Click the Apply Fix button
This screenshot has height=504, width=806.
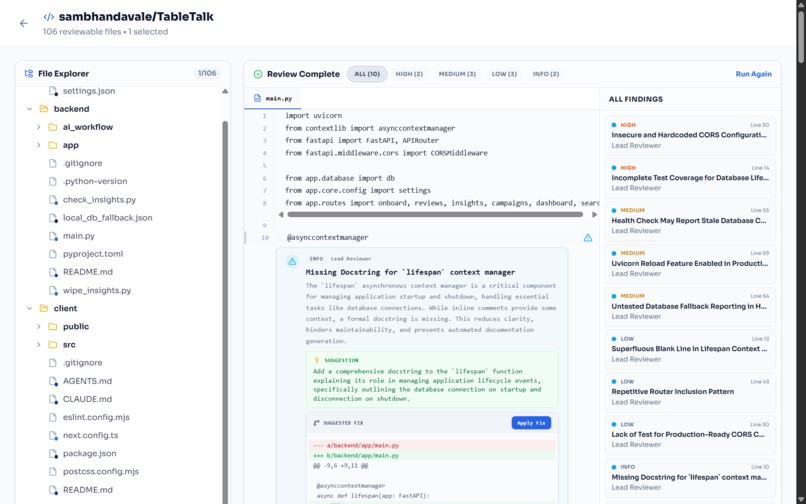(531, 423)
